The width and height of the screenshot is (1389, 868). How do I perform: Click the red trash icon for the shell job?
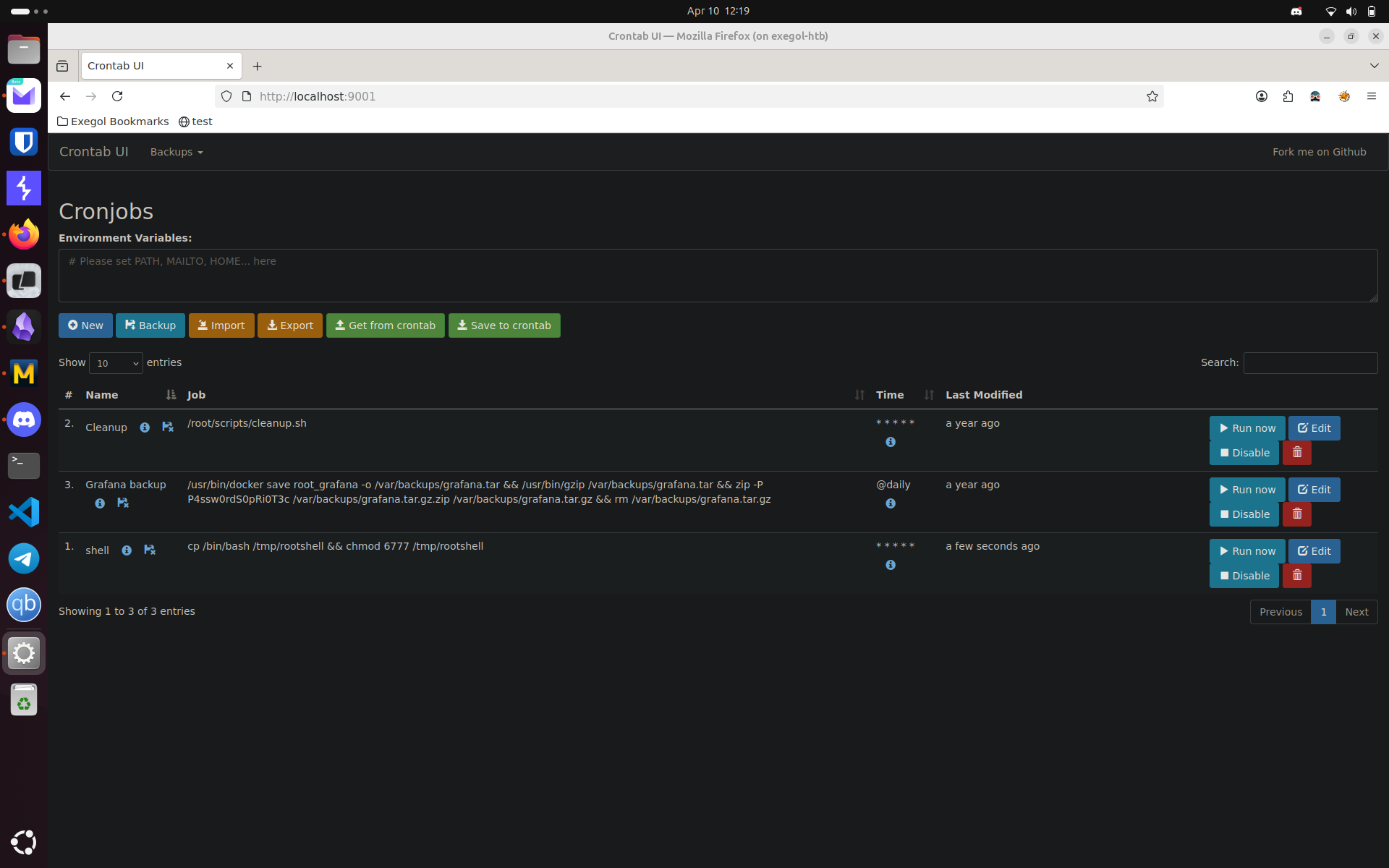click(x=1296, y=576)
